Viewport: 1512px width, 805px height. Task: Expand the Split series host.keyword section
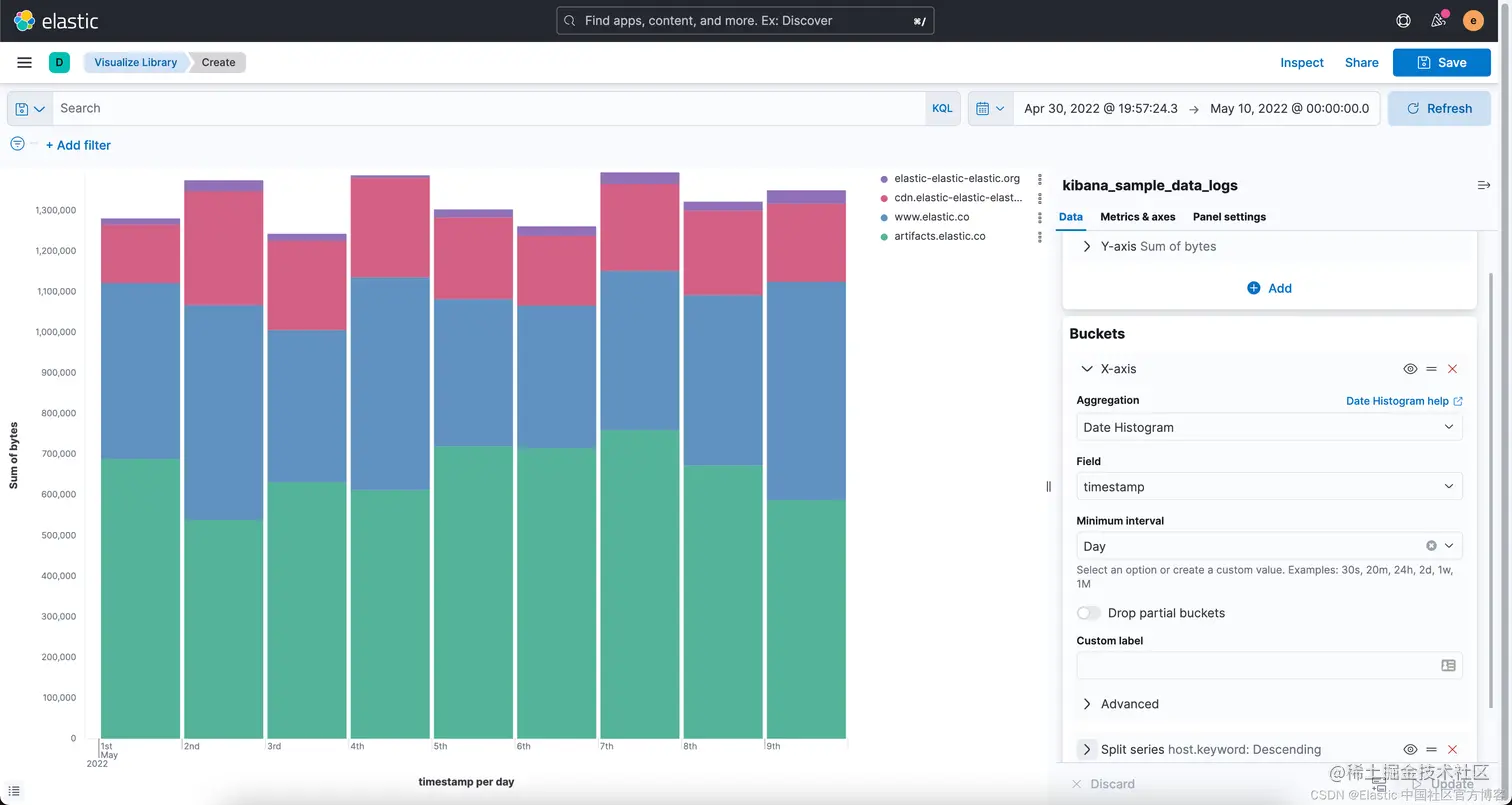1087,749
